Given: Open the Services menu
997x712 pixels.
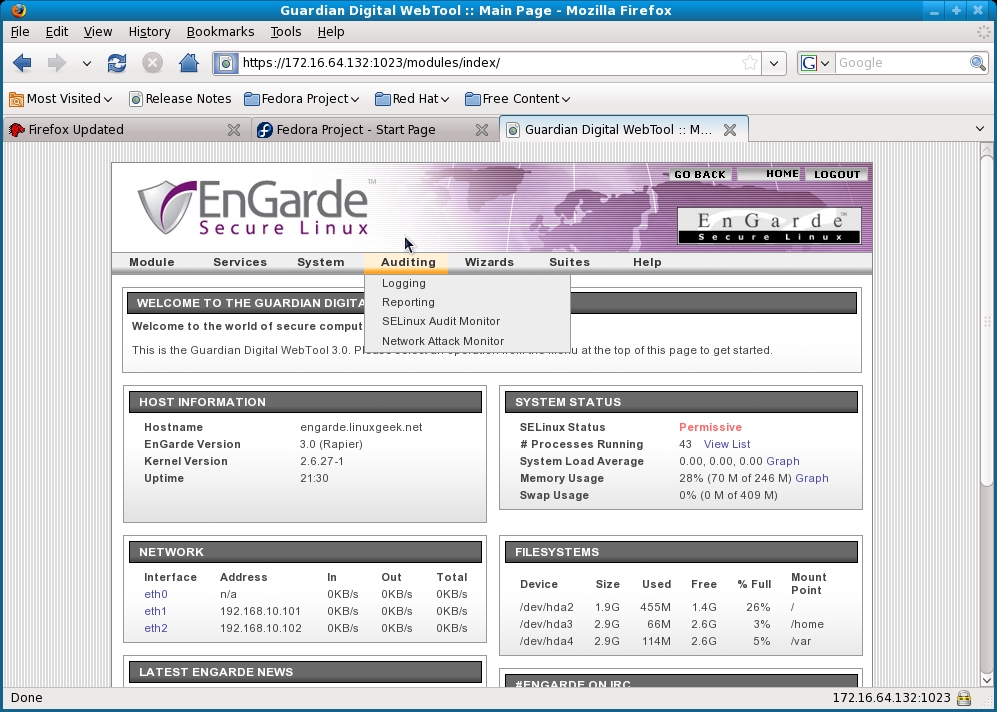Looking at the screenshot, I should pos(240,262).
